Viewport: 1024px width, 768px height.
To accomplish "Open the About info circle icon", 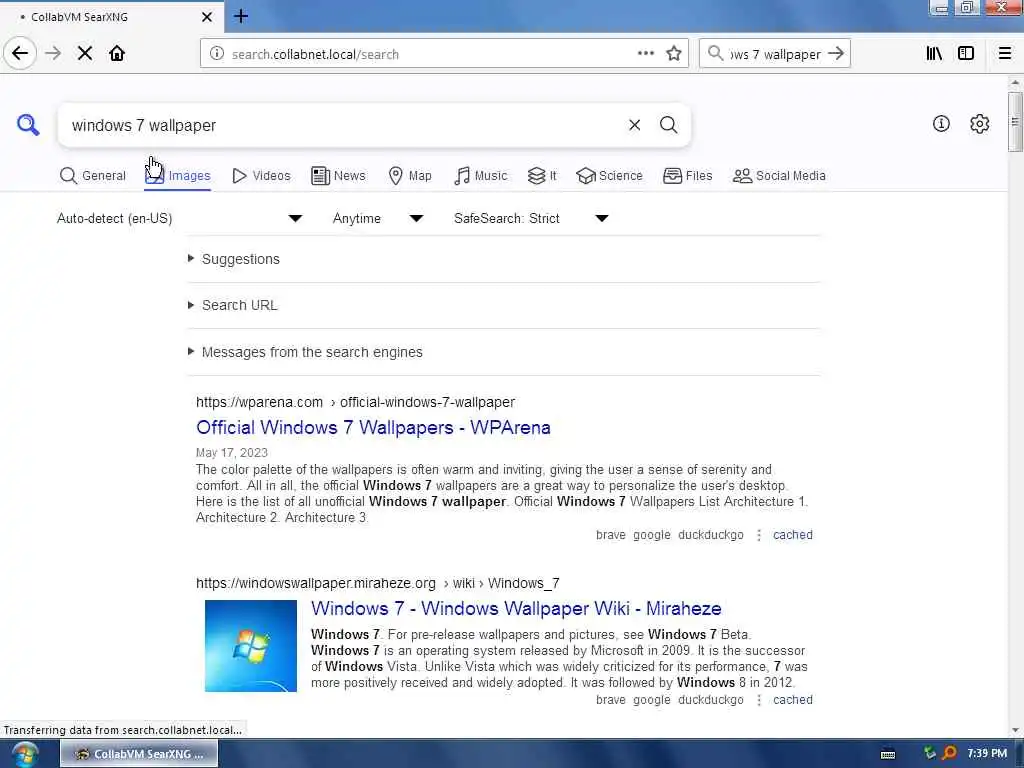I will coord(941,123).
